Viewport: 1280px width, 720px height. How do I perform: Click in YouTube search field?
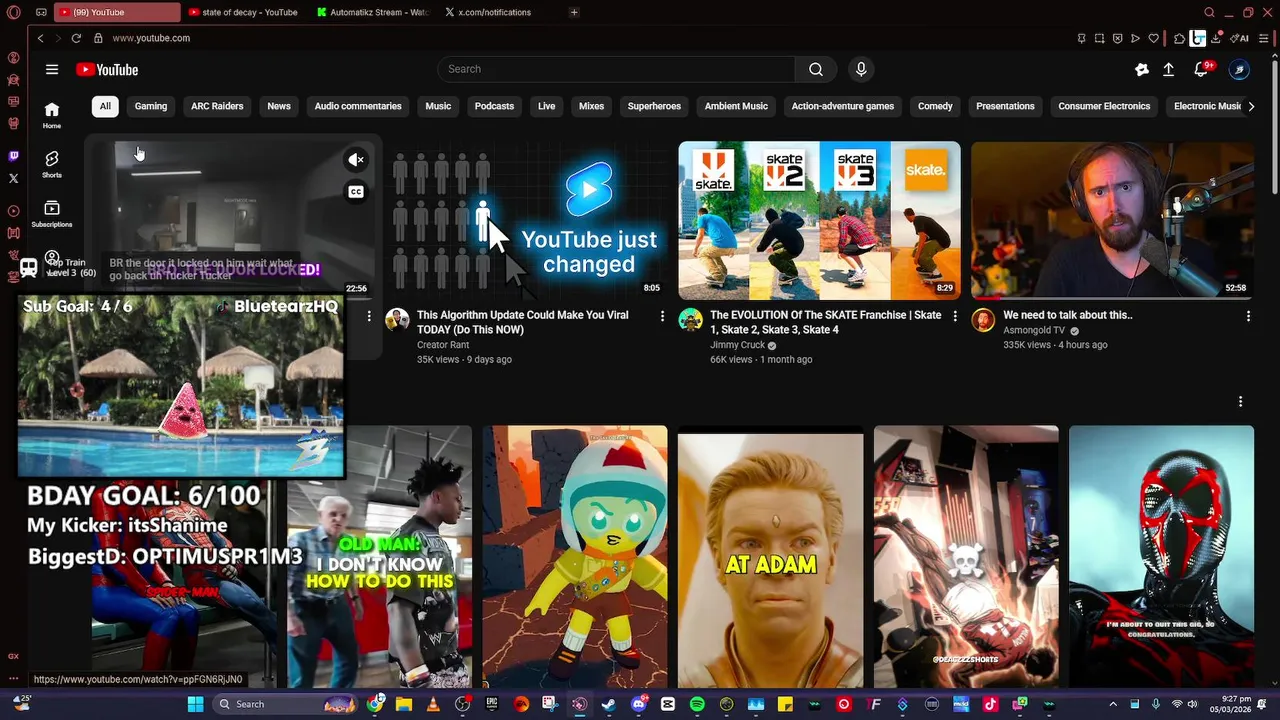point(617,69)
